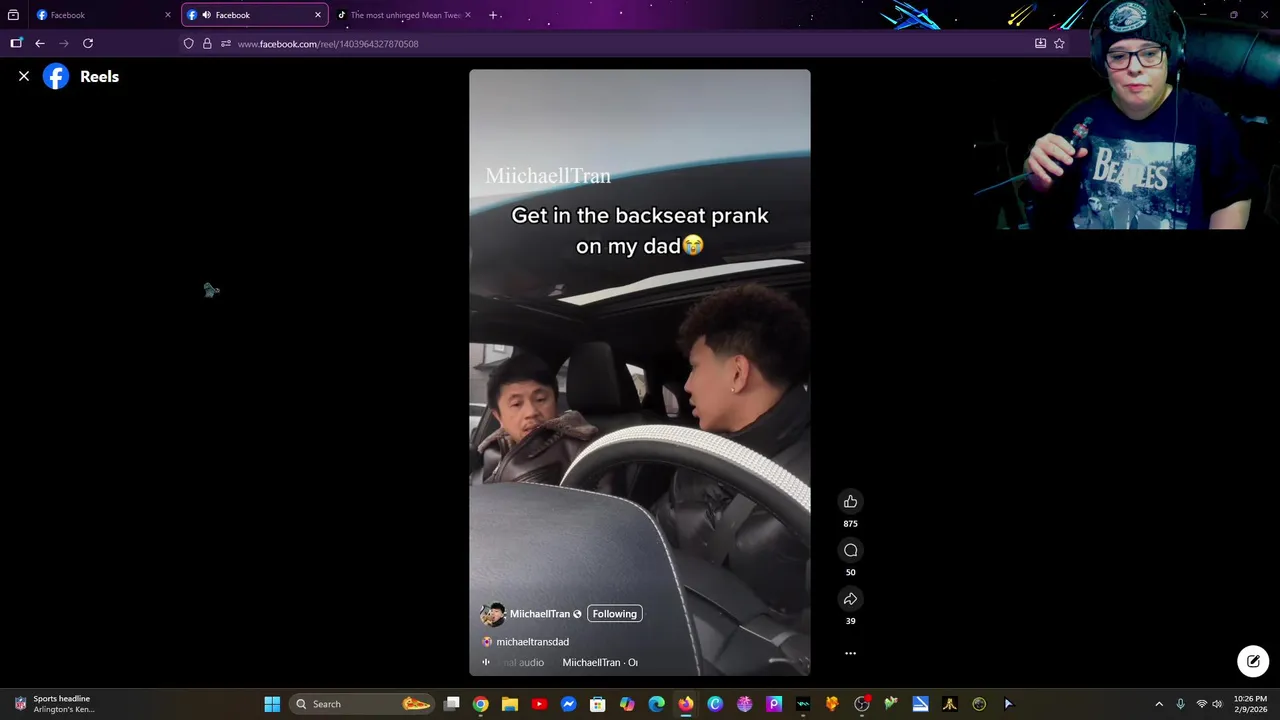
Task: Click the Following button
Action: click(614, 614)
